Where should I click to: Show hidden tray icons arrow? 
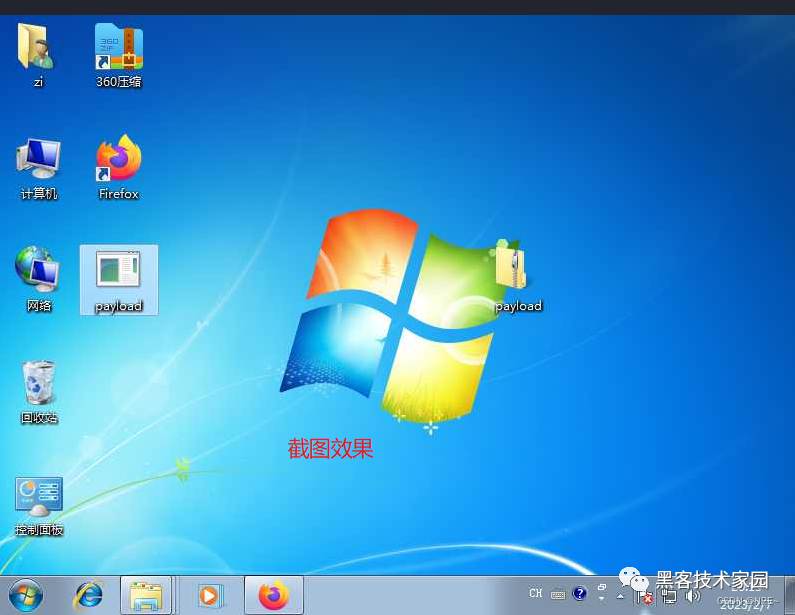click(620, 596)
